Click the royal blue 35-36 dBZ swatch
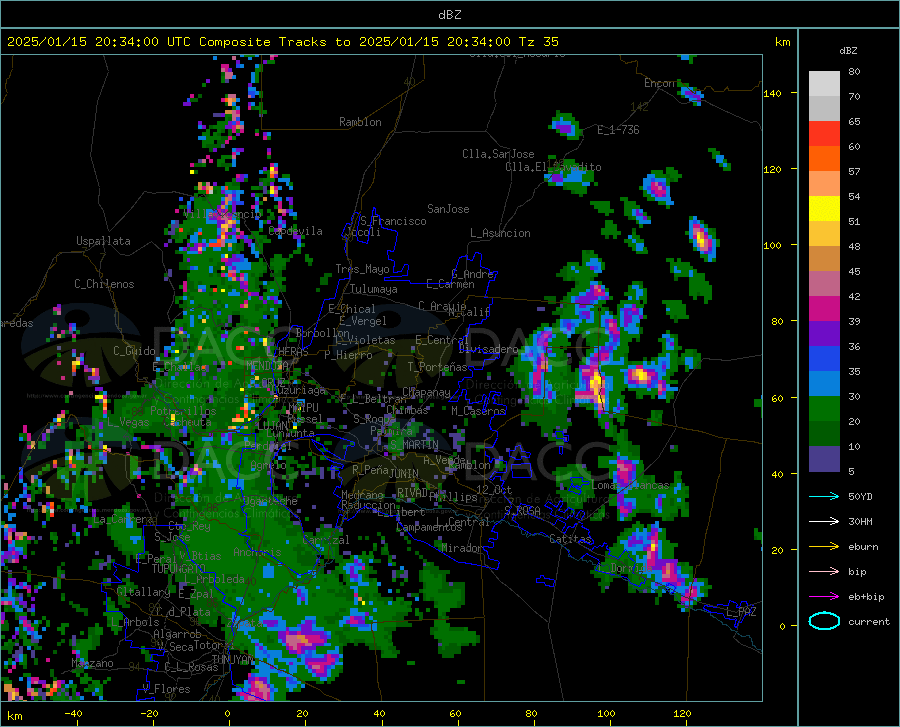This screenshot has height=727, width=900. (x=824, y=359)
